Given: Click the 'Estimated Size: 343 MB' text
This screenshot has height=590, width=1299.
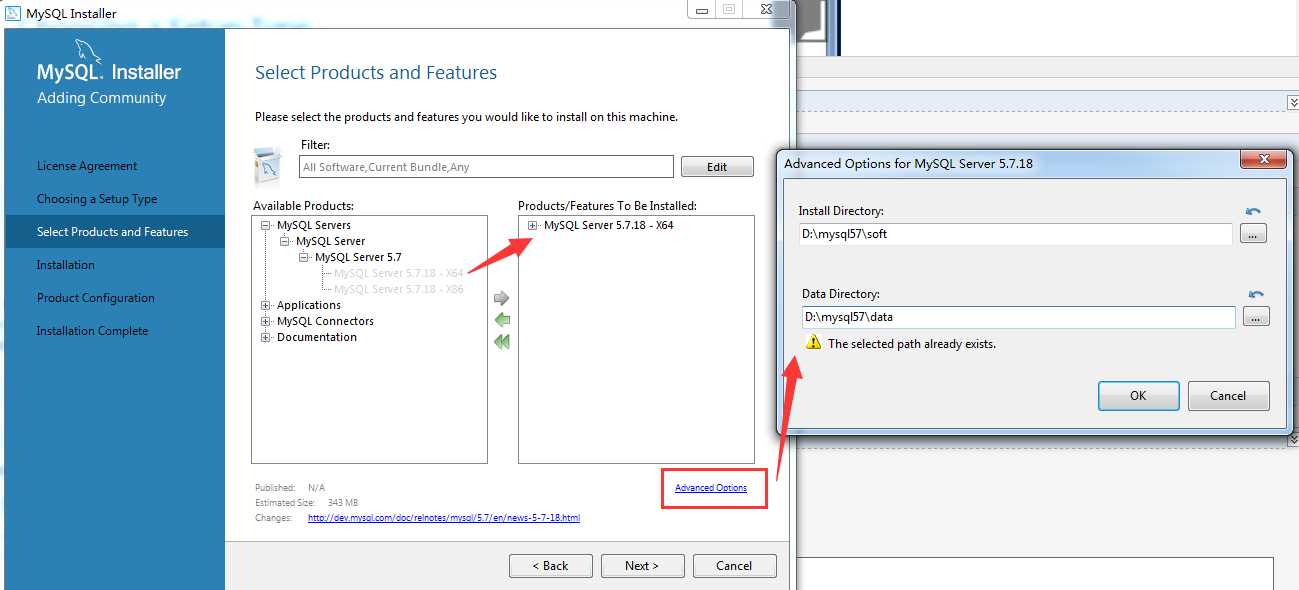Looking at the screenshot, I should tap(307, 503).
